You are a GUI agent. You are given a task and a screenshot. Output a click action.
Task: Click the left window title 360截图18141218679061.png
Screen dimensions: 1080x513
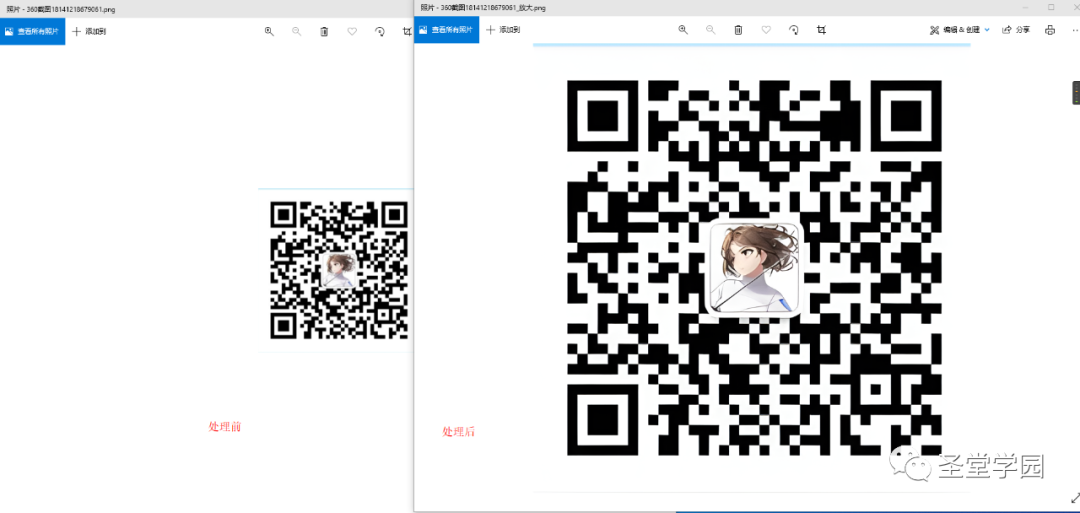(x=63, y=10)
